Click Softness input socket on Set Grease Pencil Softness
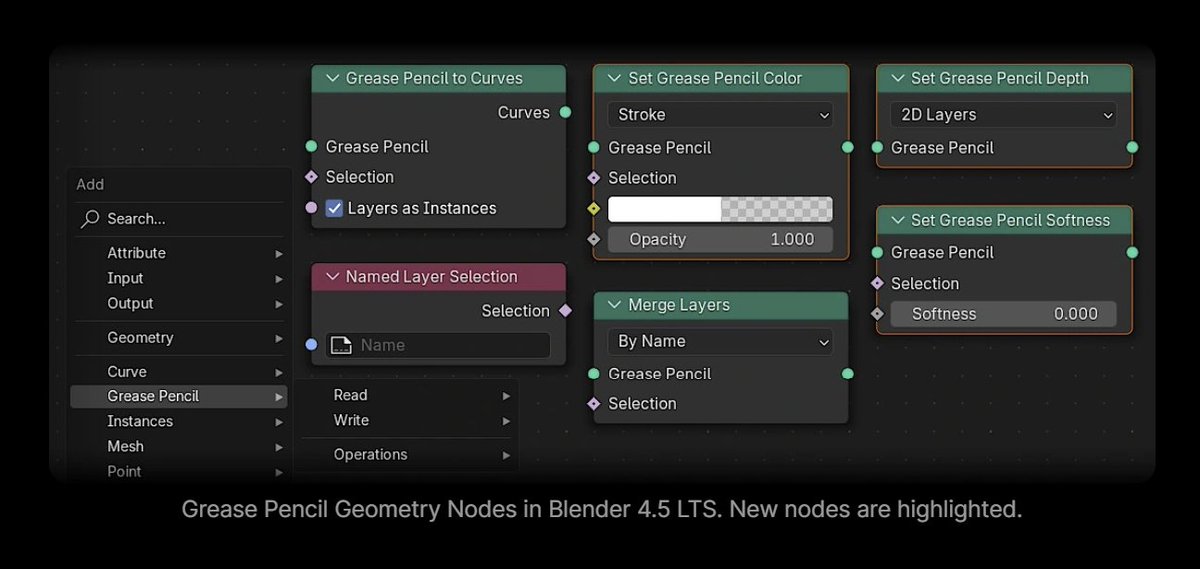Screen dimensions: 1200x569 coord(877,313)
